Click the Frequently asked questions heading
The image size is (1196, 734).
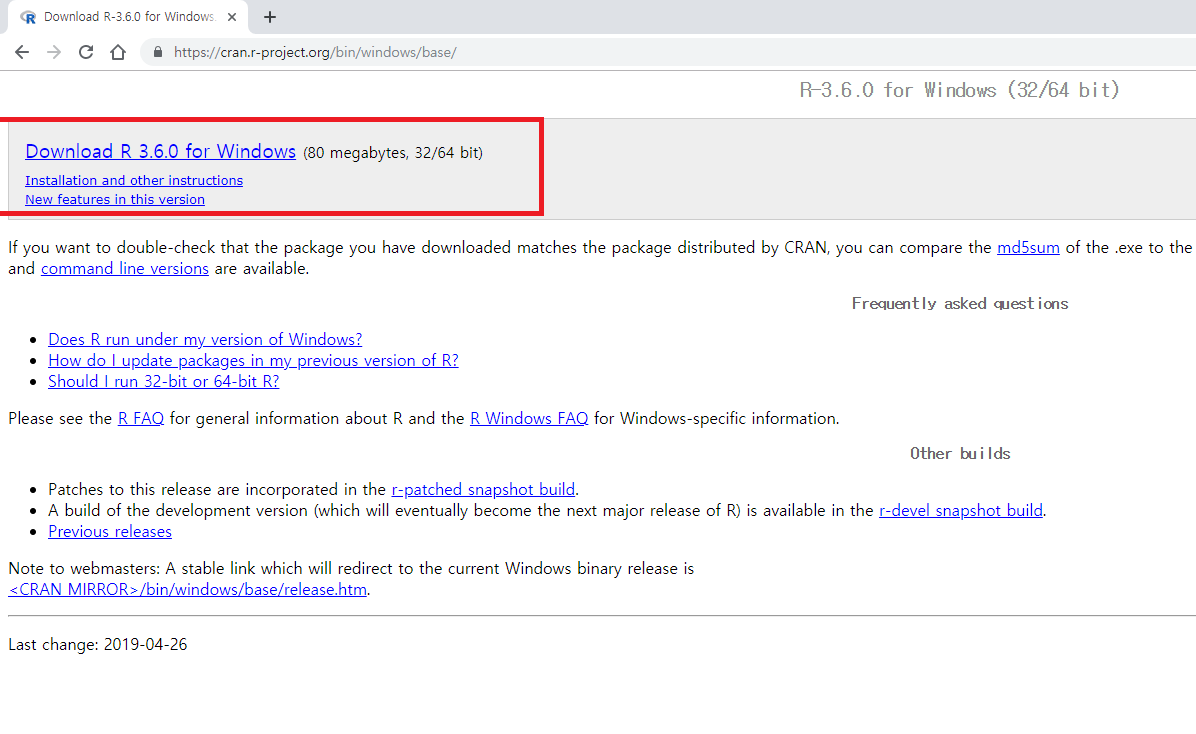pyautogui.click(x=960, y=304)
